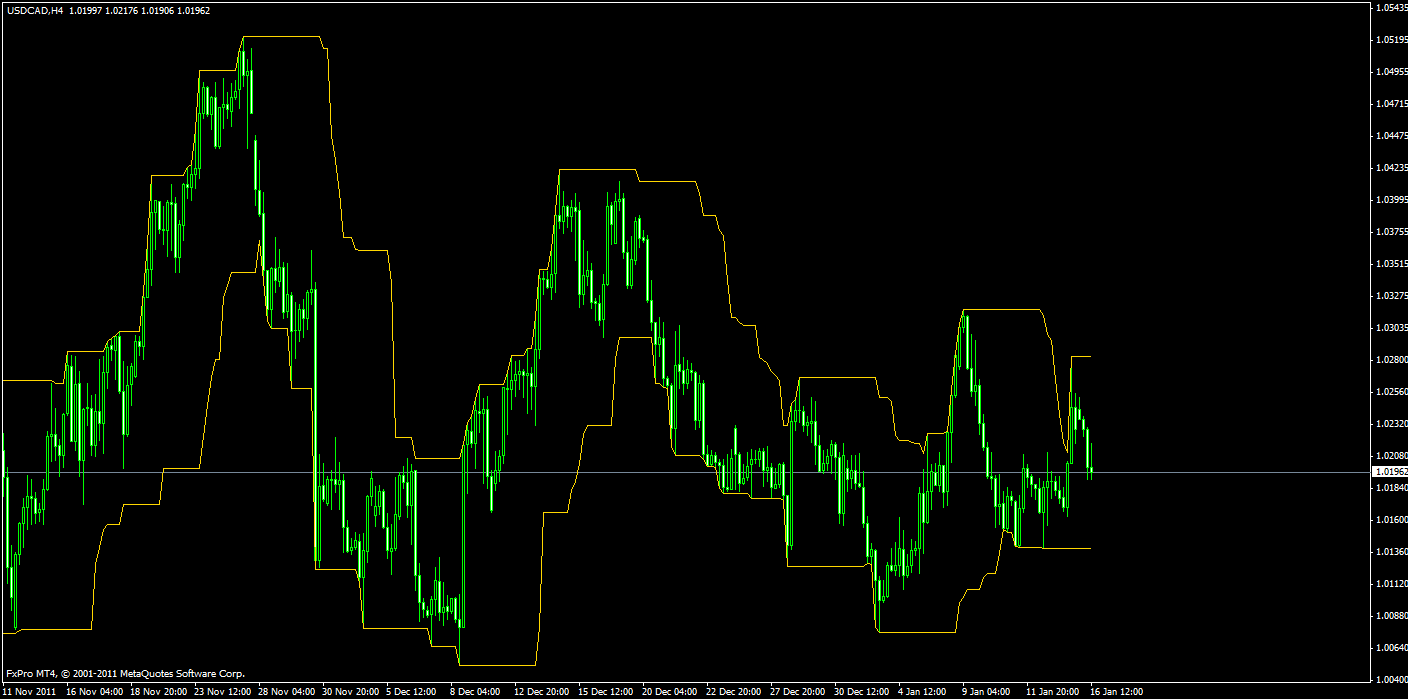This screenshot has width=1408, height=699.
Task: Click the 5 Dec 12:00 time label
Action: pos(412,691)
